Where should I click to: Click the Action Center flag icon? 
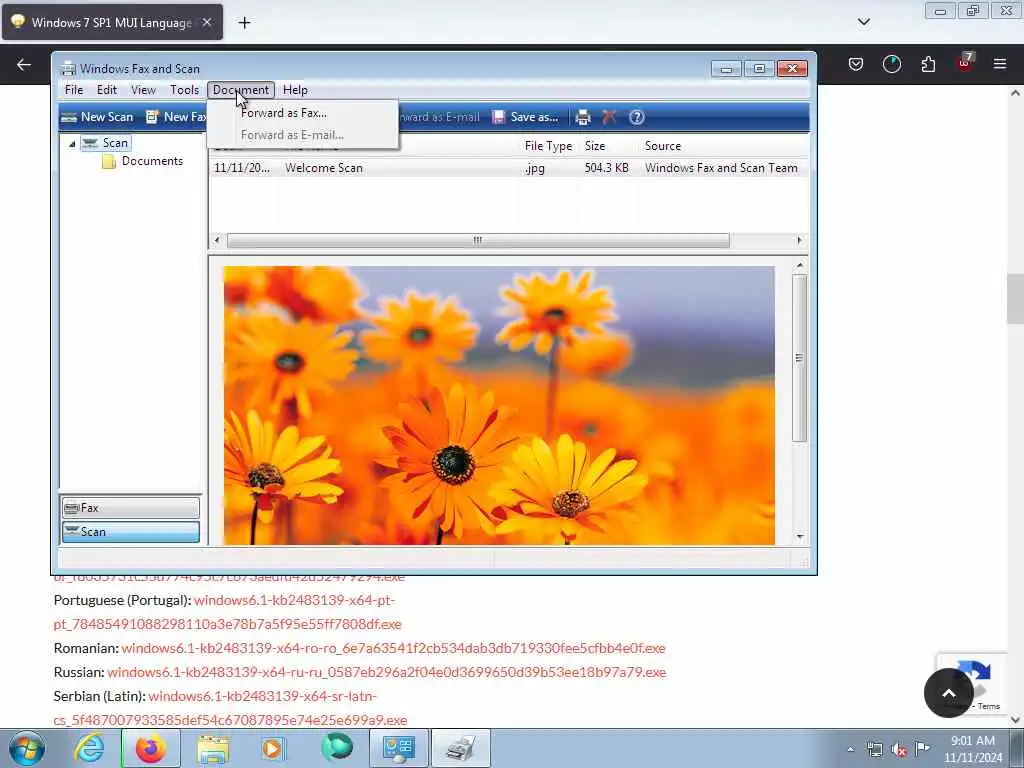tap(922, 749)
